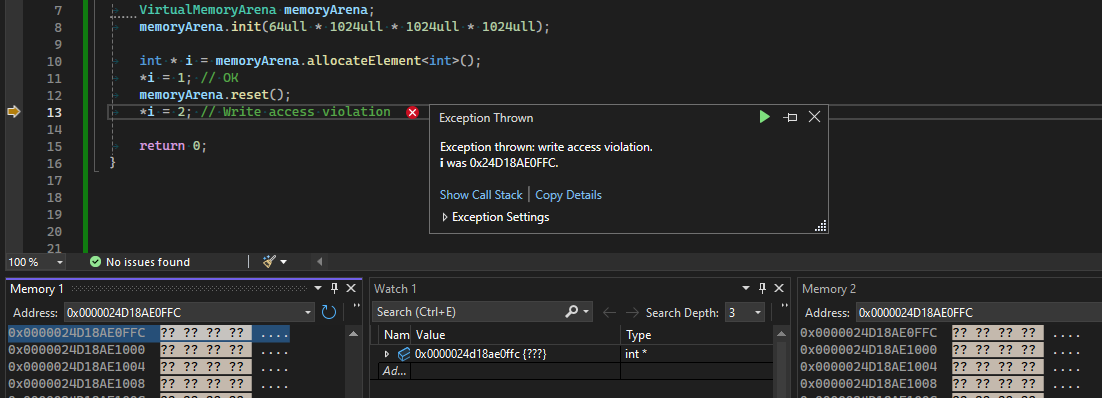
Task: Click the editor horizontal scroll left arrow
Action: pos(320,262)
